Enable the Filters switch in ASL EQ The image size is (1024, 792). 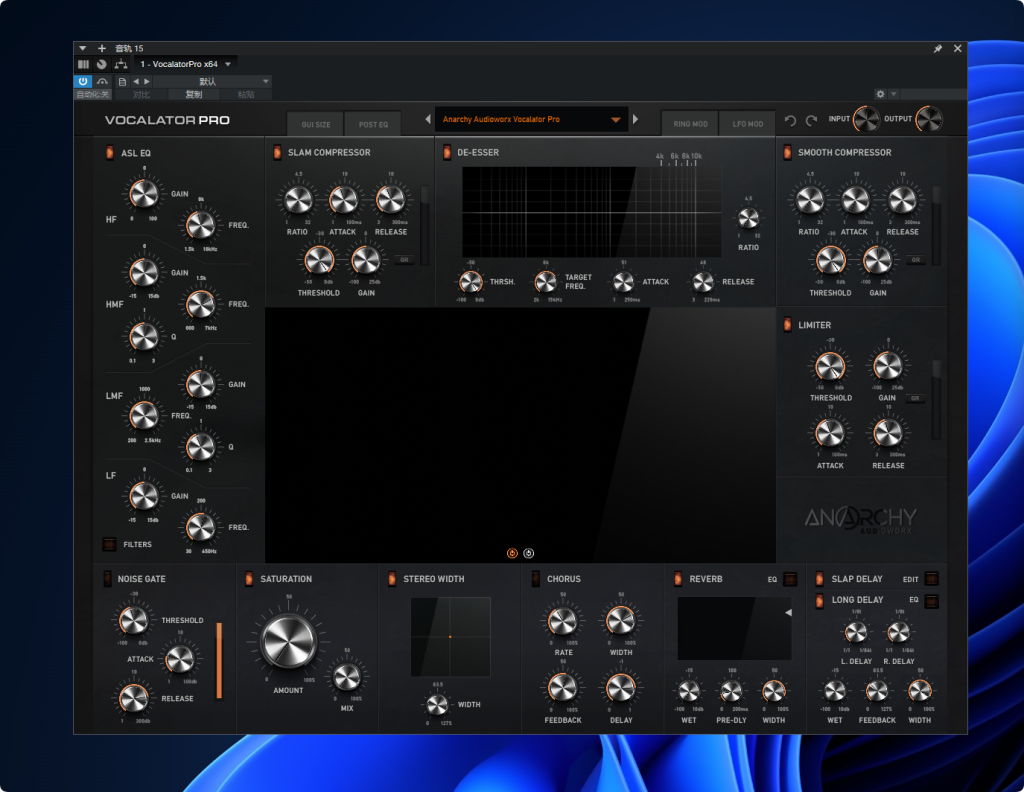point(110,544)
